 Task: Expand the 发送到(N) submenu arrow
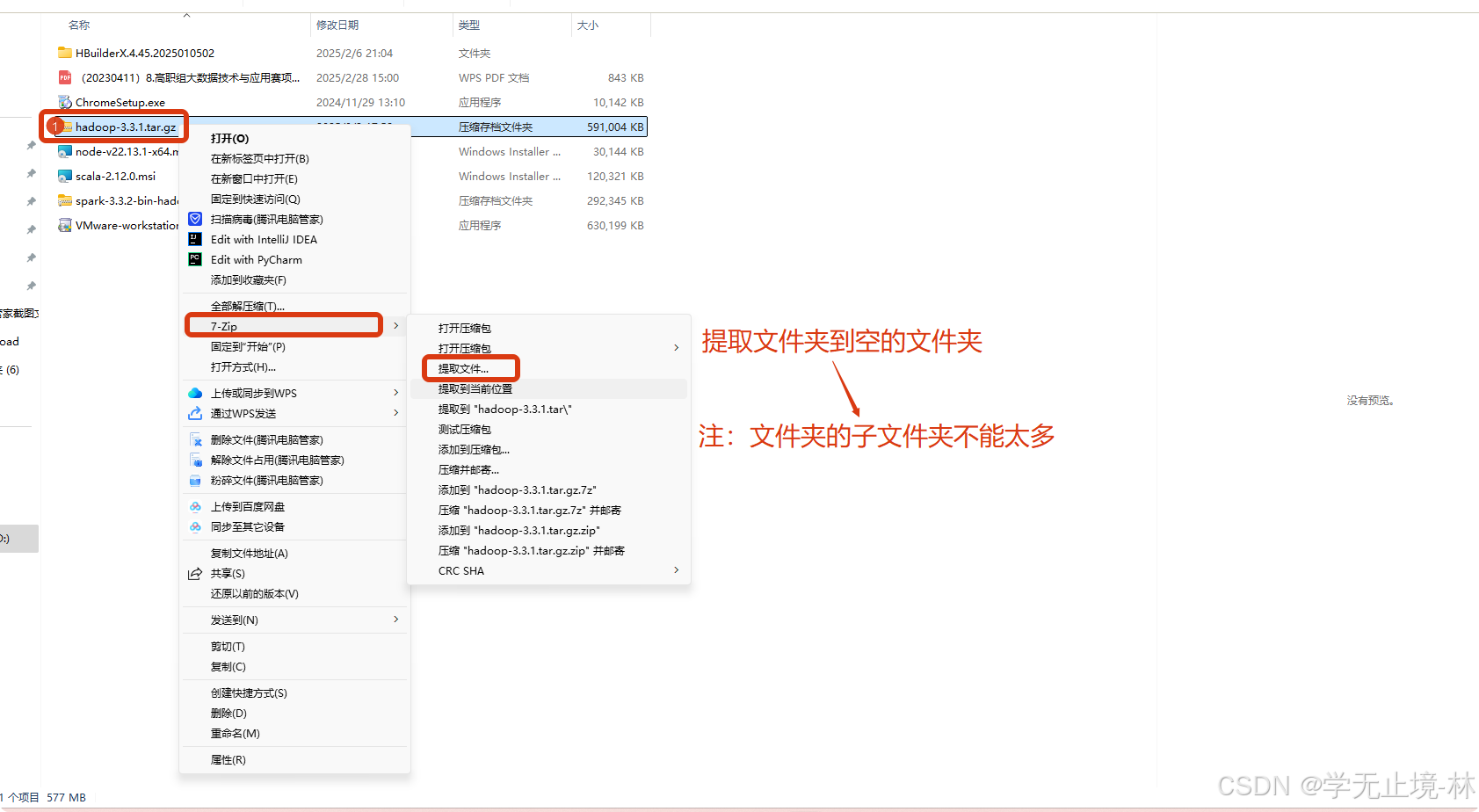coord(396,620)
